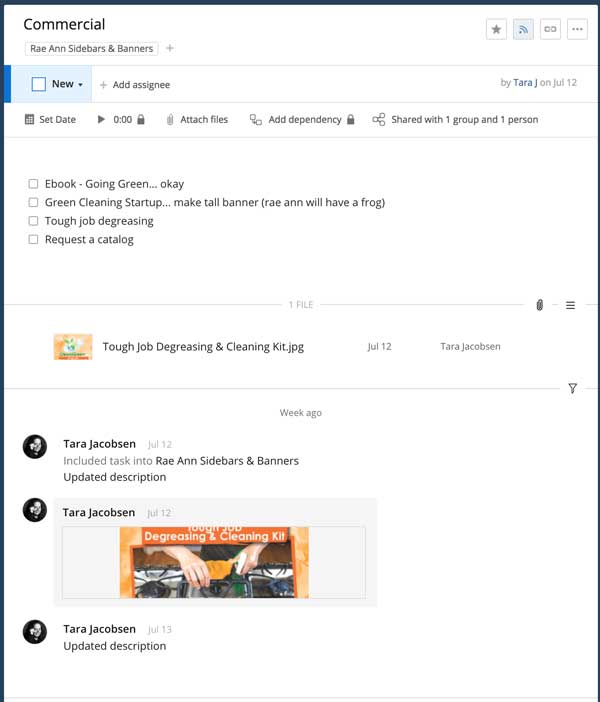Click the 'Request a catalog' description text

89,240
